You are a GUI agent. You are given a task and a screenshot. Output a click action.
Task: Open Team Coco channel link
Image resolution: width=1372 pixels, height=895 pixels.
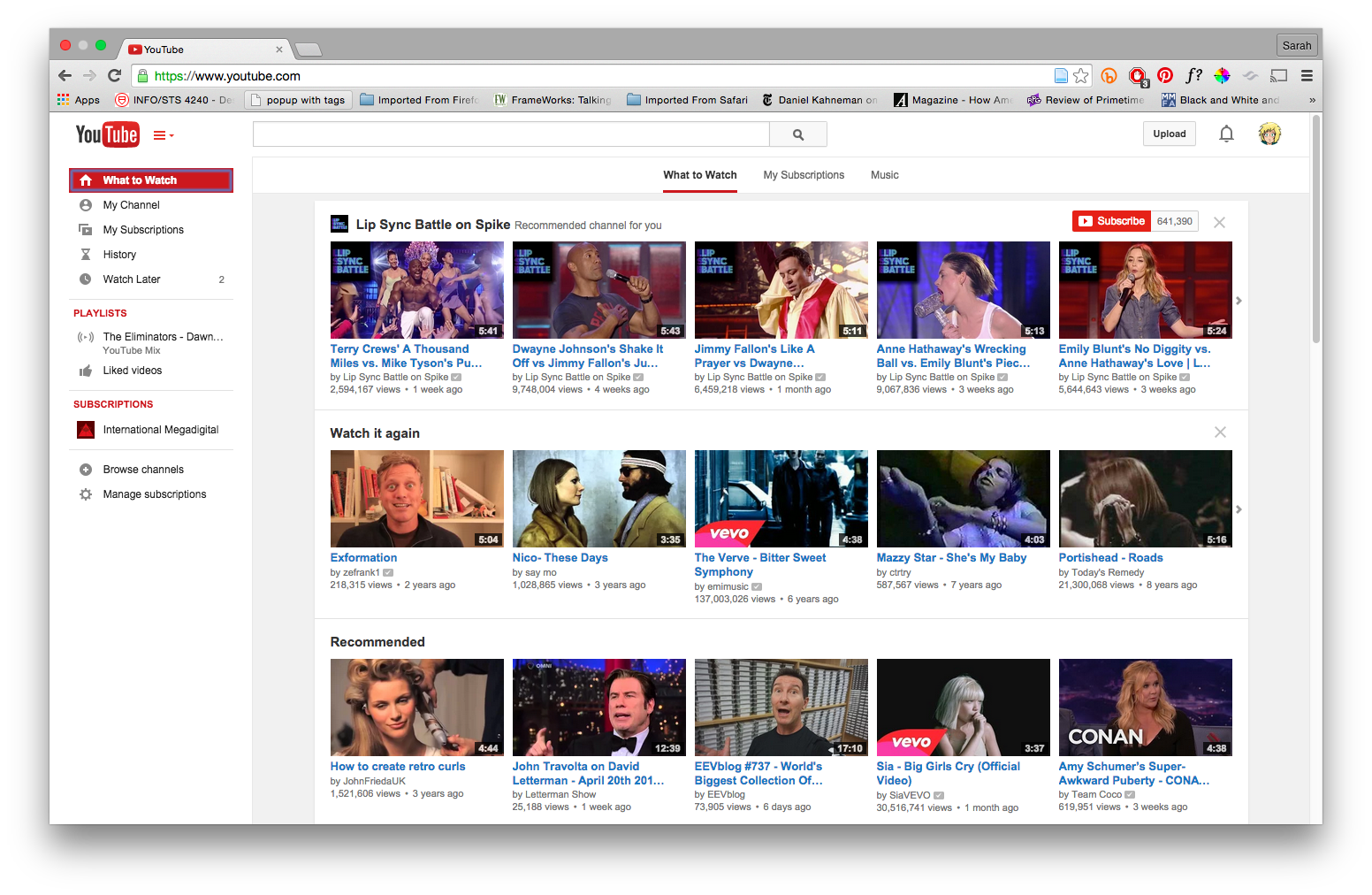1097,794
